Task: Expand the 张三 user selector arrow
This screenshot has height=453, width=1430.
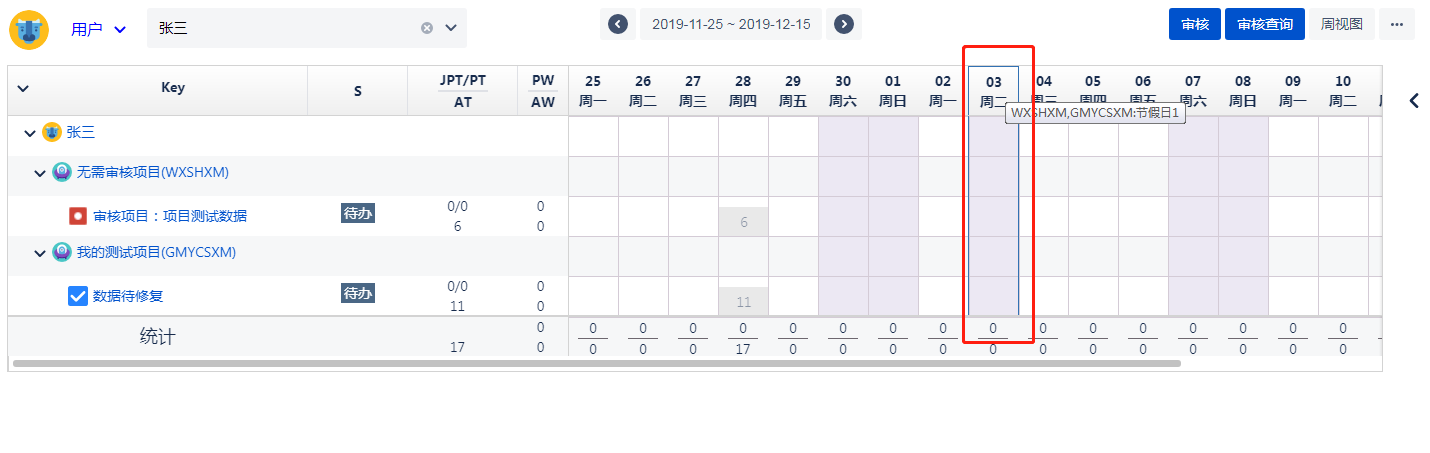Action: tap(451, 28)
